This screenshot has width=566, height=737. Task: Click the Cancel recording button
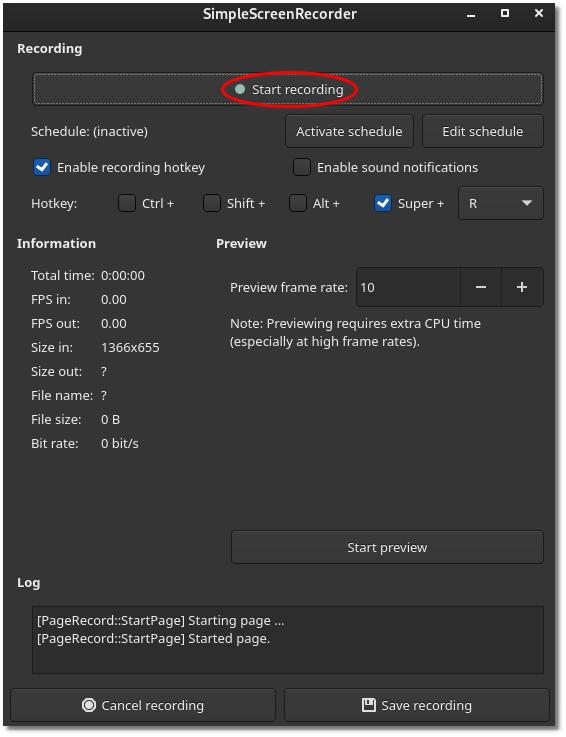[x=143, y=705]
